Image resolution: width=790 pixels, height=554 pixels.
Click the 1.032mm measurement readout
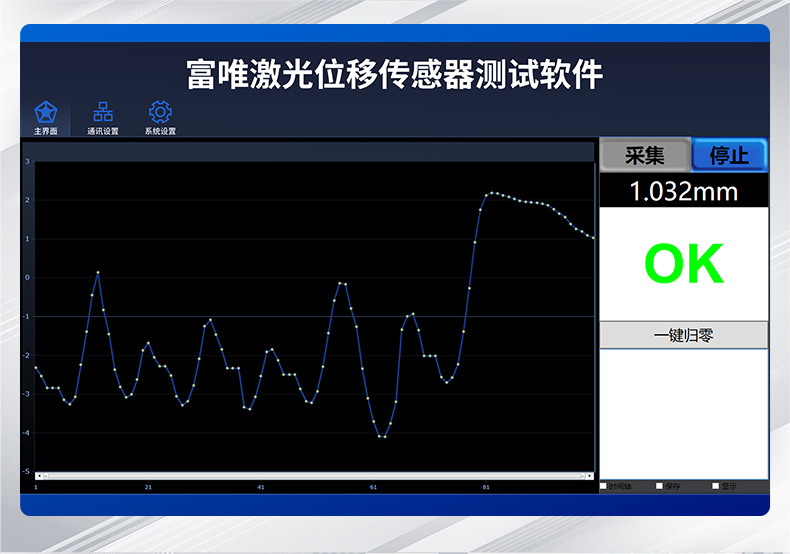[684, 191]
